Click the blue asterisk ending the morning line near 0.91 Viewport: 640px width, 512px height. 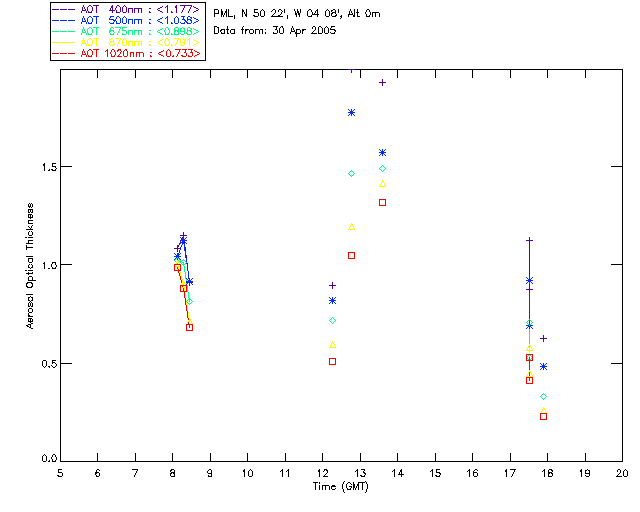click(189, 282)
